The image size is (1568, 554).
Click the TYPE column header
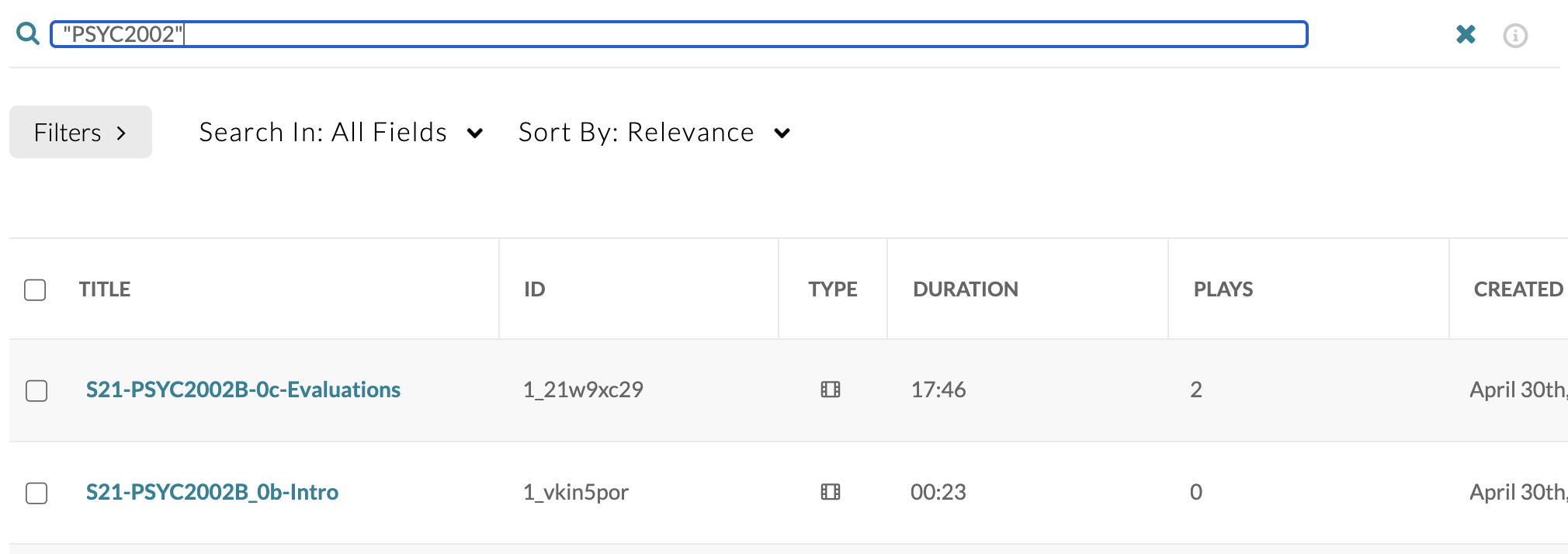(x=832, y=289)
